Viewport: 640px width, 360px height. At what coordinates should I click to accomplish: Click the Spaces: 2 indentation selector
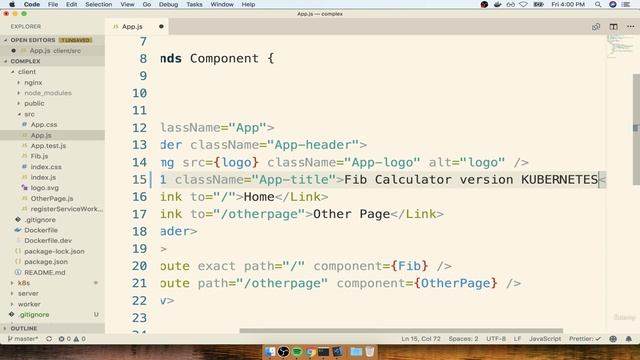coord(463,339)
